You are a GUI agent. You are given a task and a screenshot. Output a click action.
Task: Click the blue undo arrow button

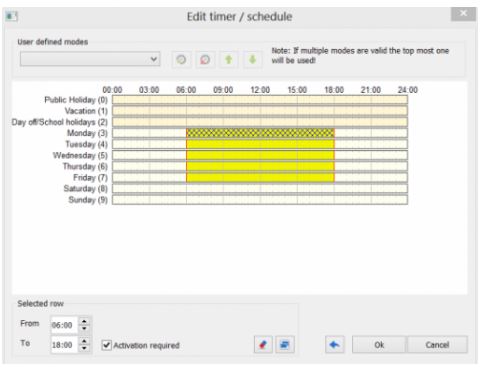335,344
